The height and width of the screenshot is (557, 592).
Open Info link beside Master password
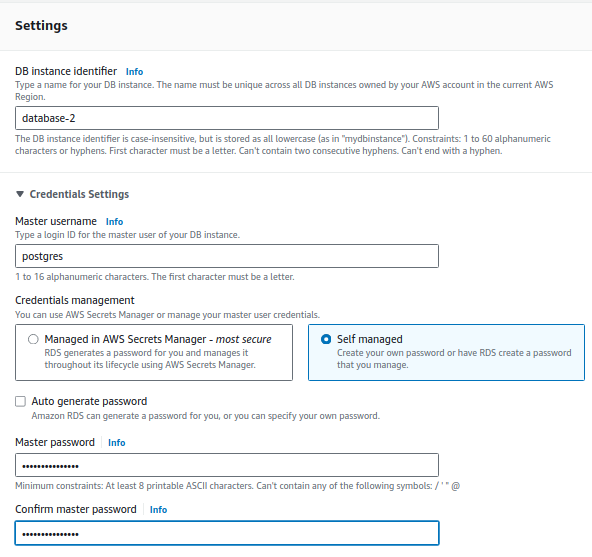(x=117, y=443)
